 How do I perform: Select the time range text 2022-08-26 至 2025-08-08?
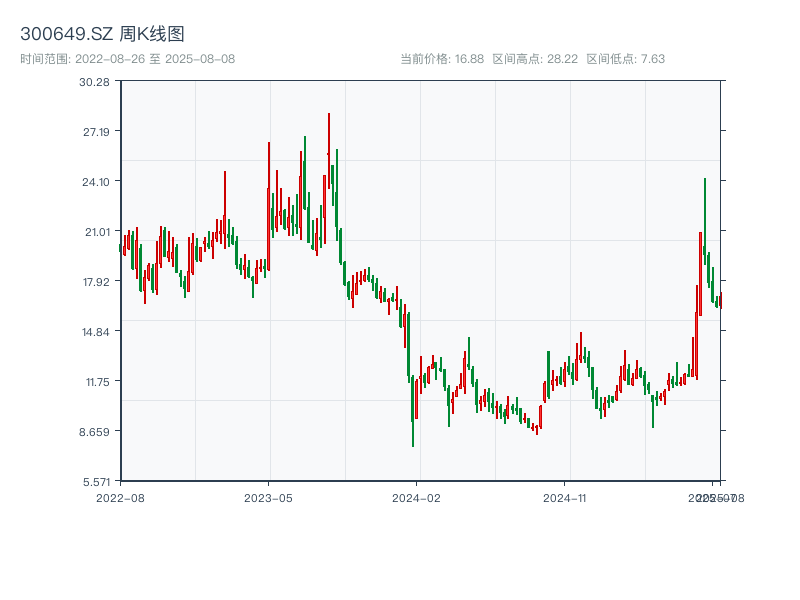[x=155, y=59]
